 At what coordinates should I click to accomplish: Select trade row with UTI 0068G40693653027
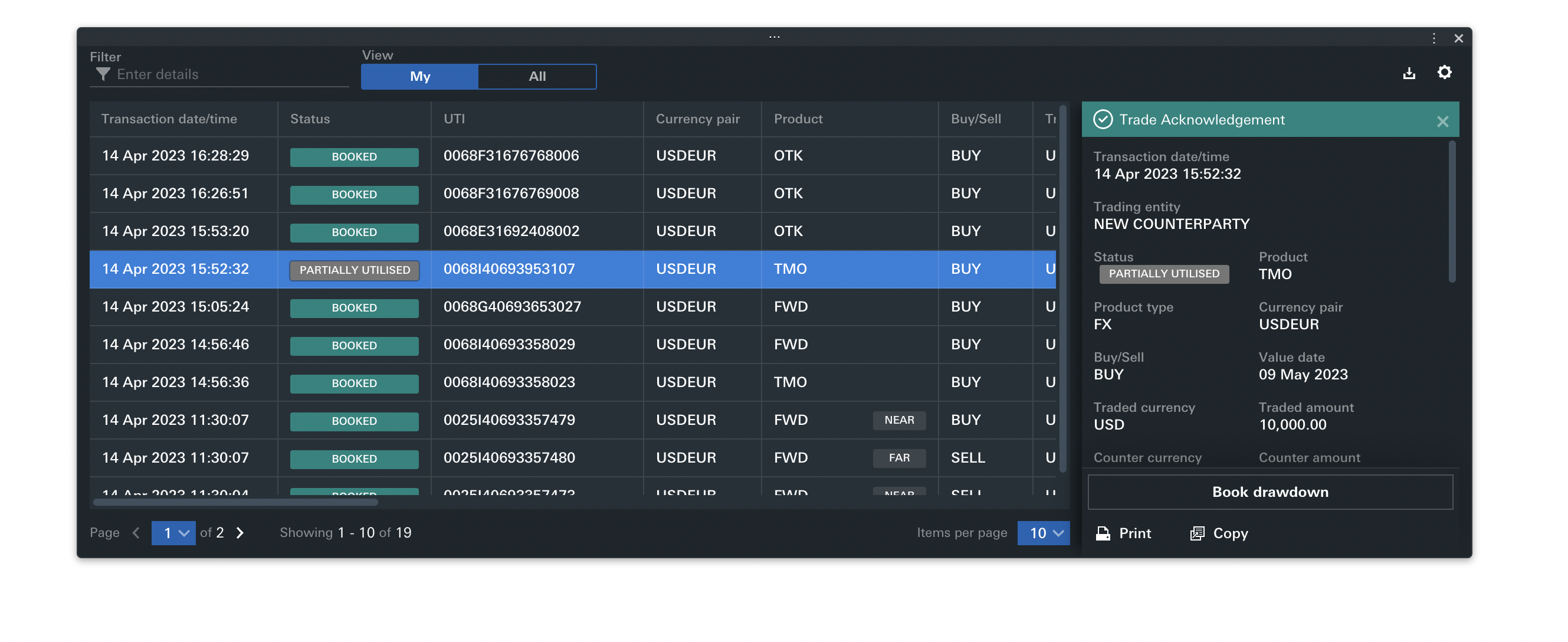pyautogui.click(x=511, y=306)
